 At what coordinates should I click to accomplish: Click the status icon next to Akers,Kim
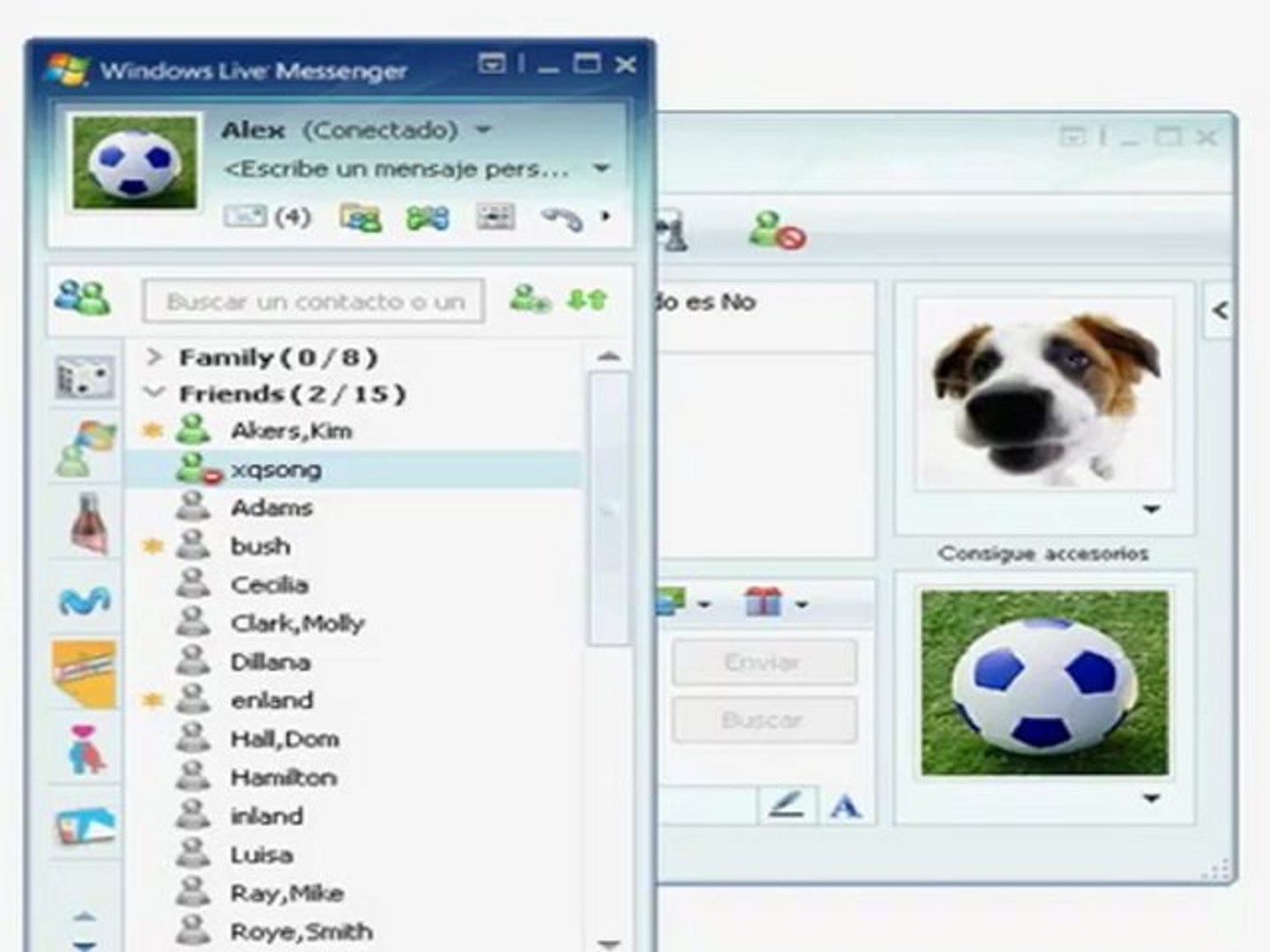pos(192,430)
